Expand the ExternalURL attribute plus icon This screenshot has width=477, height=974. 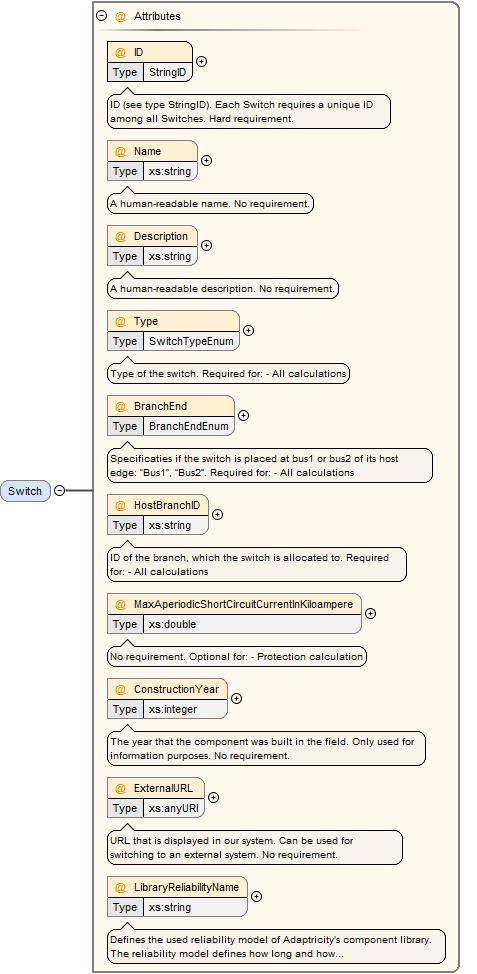pos(213,798)
